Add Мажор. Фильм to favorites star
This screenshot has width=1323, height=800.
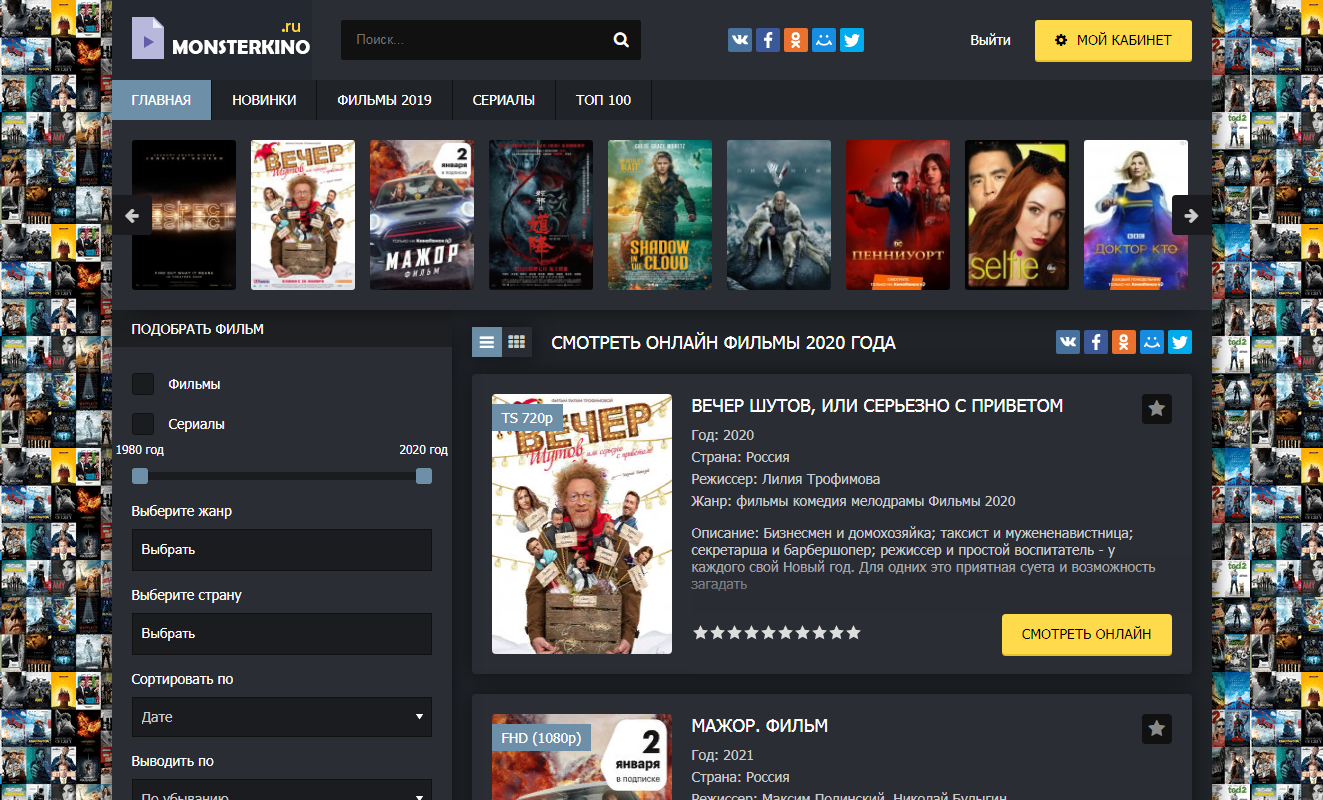(x=1157, y=729)
